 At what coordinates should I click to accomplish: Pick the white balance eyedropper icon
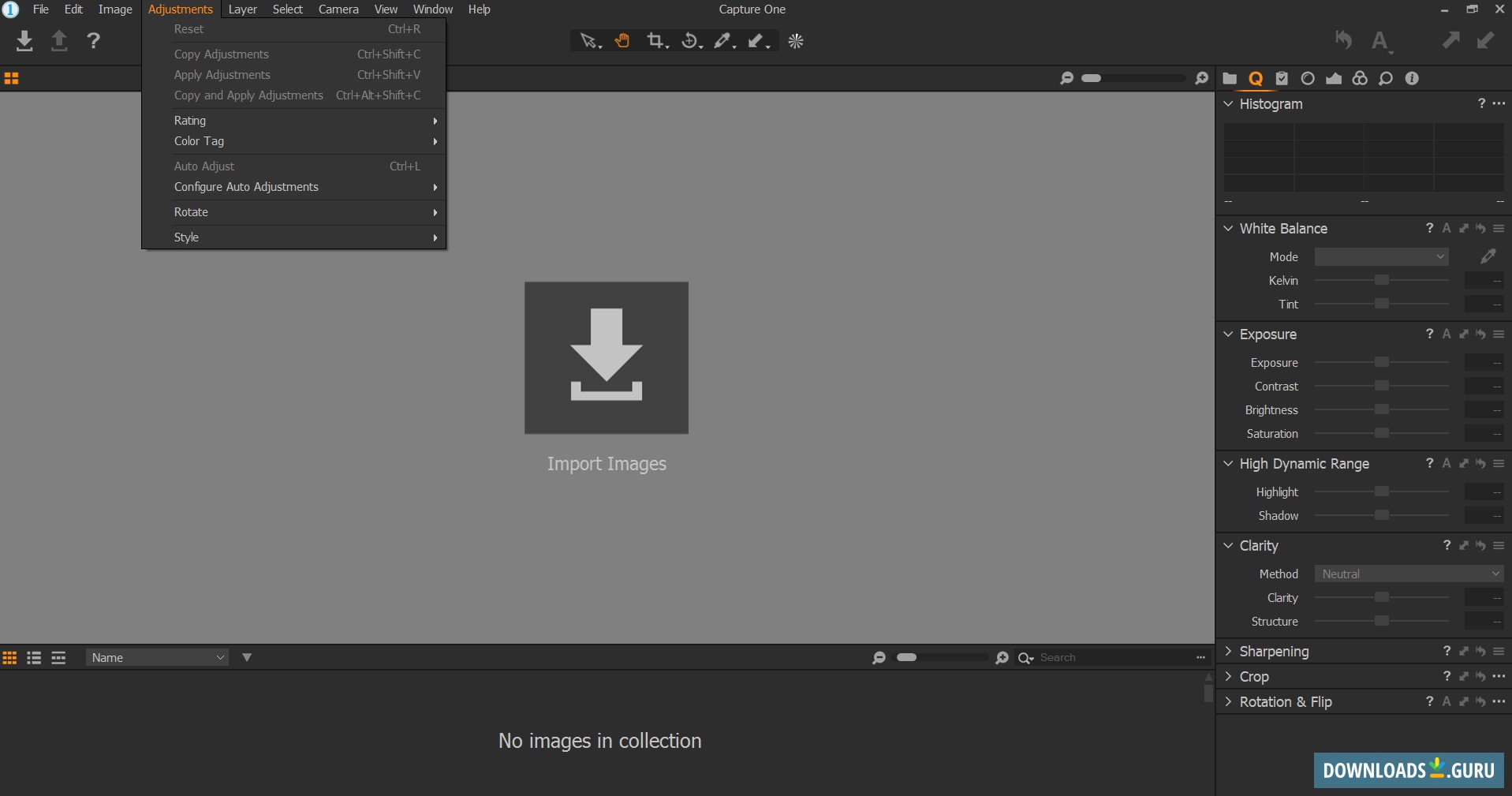(1488, 256)
